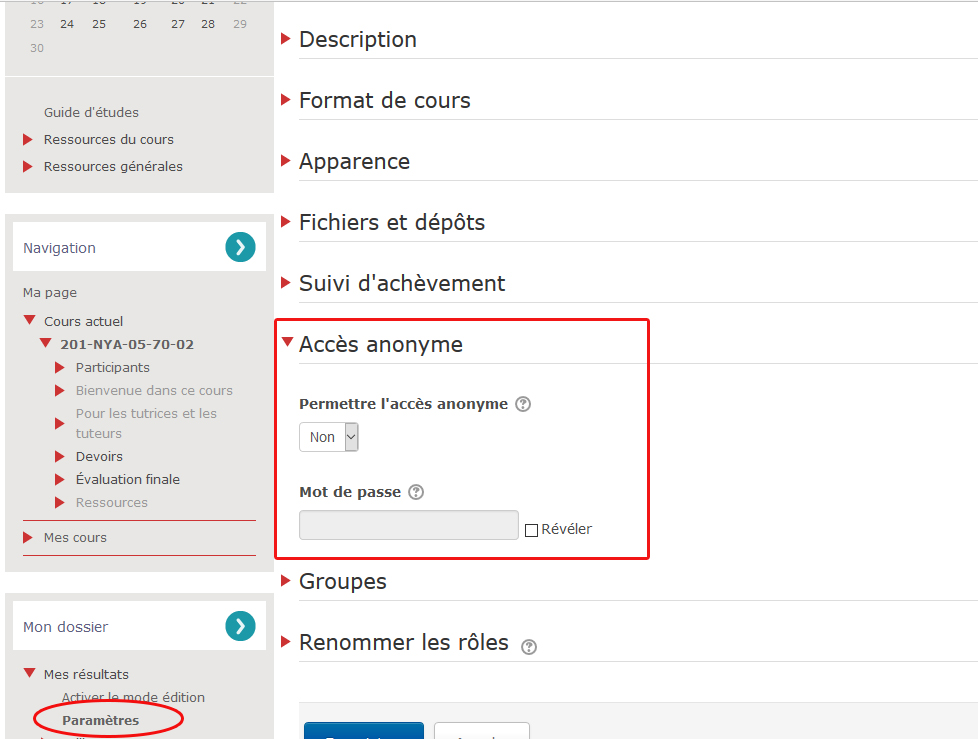This screenshot has width=978, height=739.
Task: Toggle the Révéler password checkbox
Action: (x=531, y=530)
